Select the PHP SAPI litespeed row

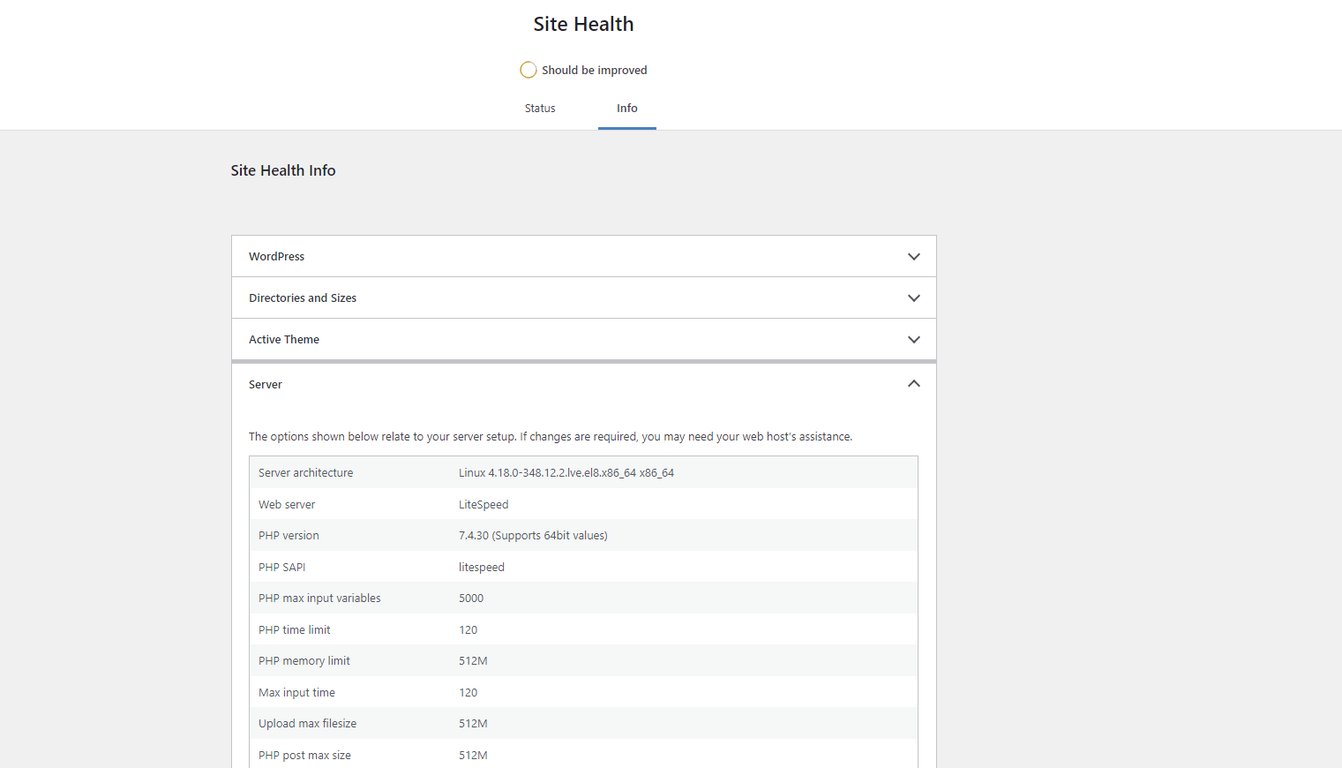[583, 566]
